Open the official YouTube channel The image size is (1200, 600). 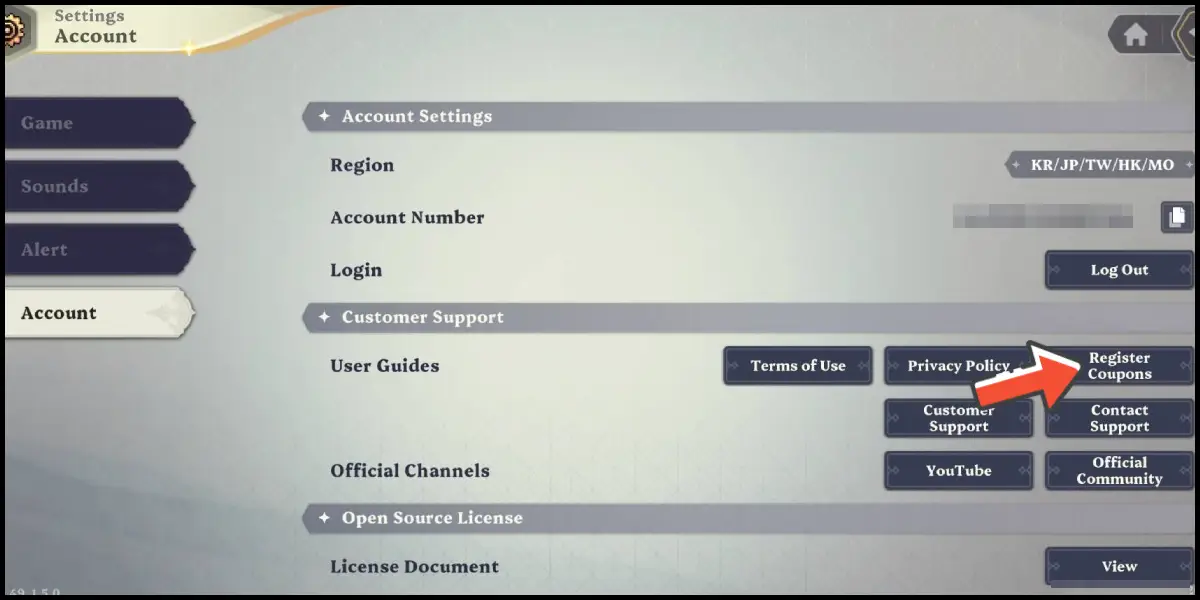point(958,471)
